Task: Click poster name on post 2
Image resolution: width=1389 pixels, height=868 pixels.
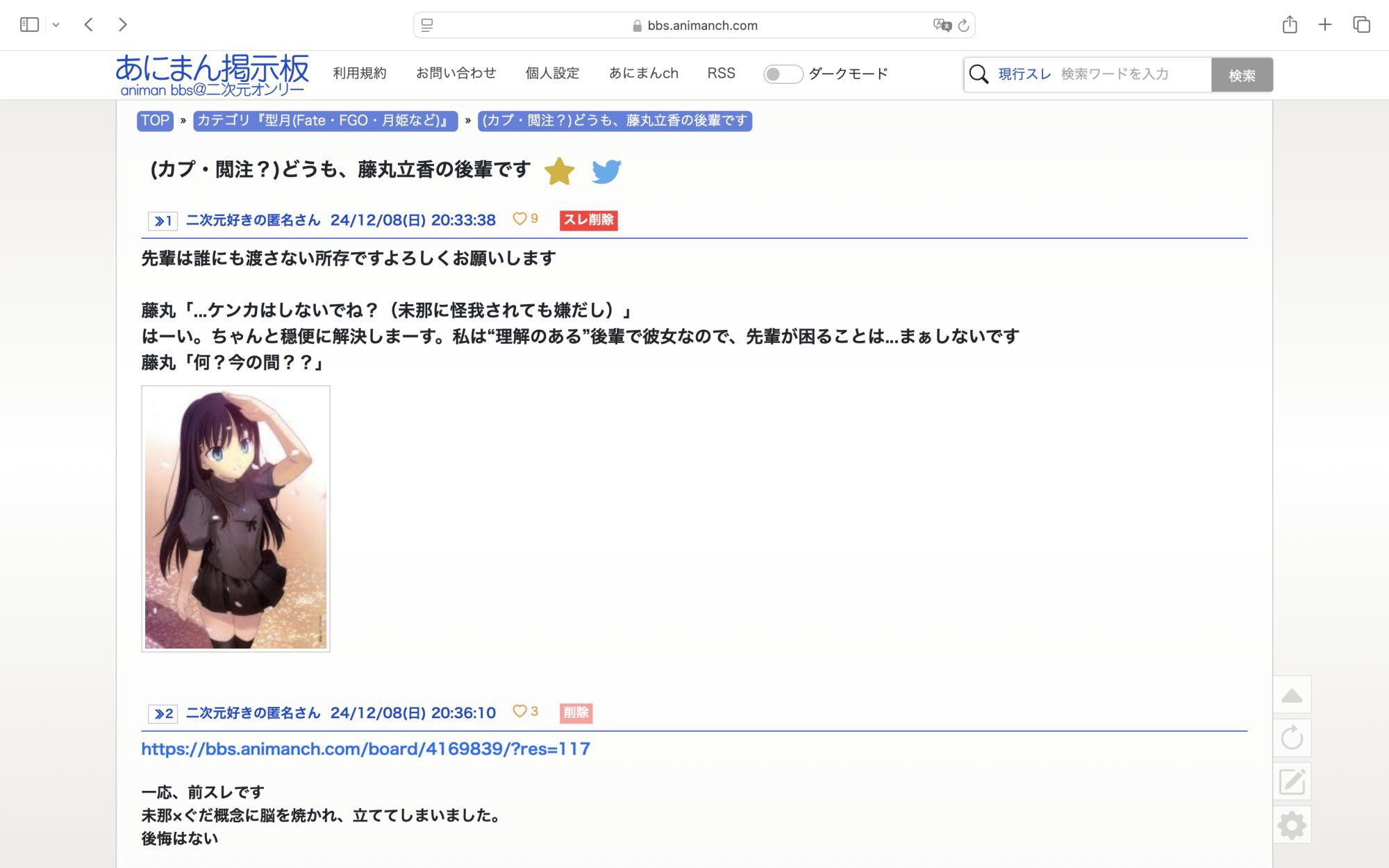Action: tap(253, 712)
